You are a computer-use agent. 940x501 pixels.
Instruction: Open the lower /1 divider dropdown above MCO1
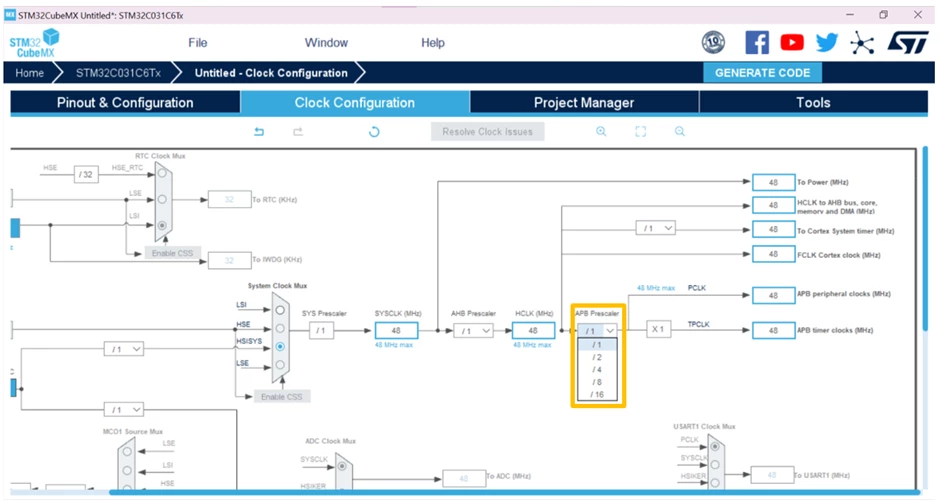[x=124, y=410]
